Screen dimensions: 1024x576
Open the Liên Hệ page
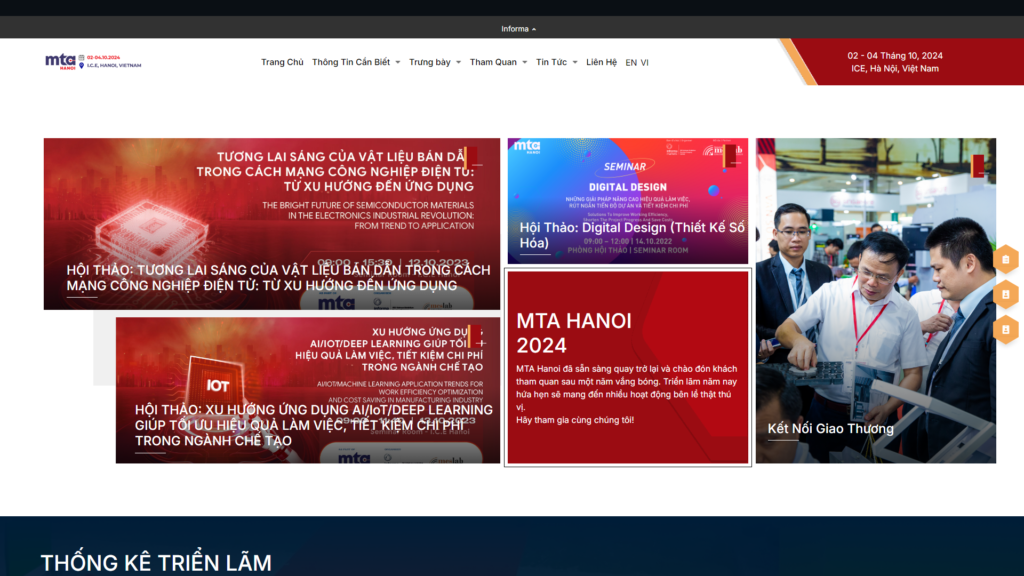click(x=601, y=62)
